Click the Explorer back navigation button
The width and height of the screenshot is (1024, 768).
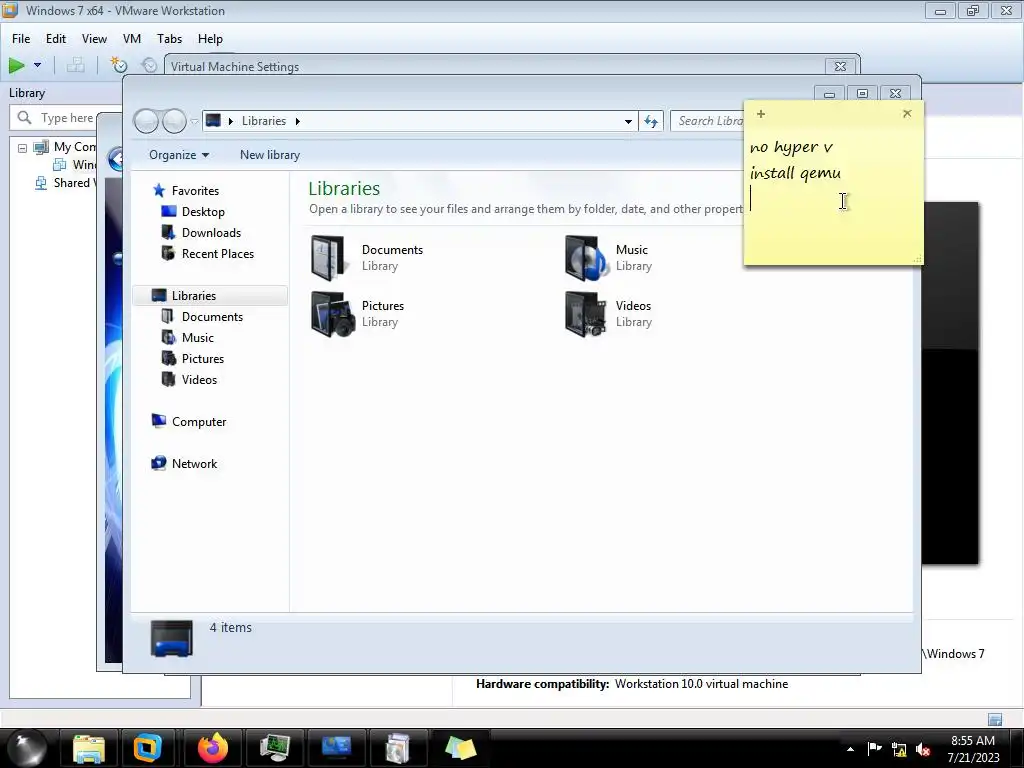tap(146, 121)
